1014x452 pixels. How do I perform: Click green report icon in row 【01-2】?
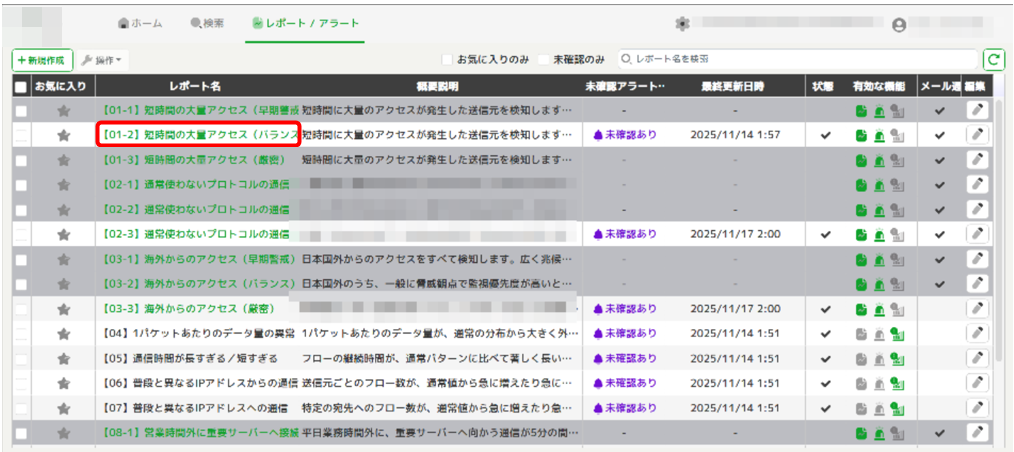click(x=861, y=135)
